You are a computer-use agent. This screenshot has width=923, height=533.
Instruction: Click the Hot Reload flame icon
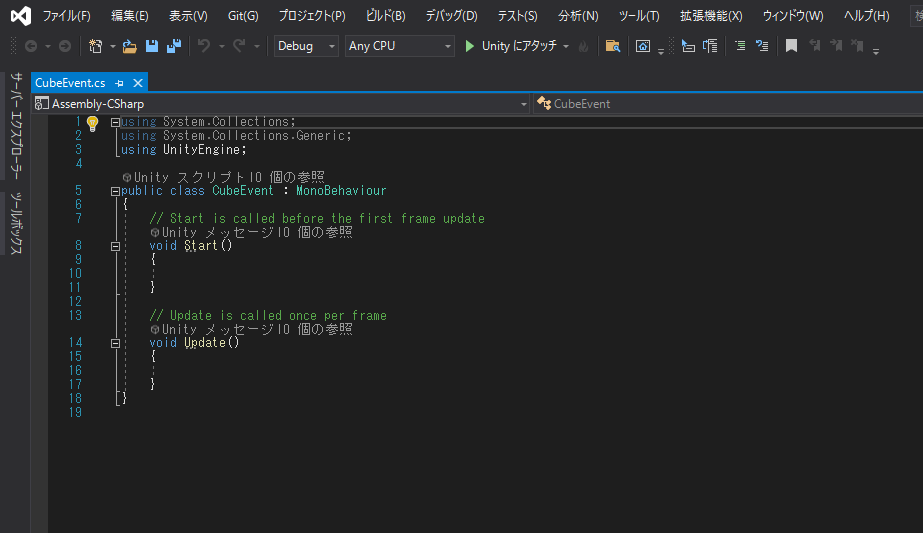pyautogui.click(x=583, y=46)
